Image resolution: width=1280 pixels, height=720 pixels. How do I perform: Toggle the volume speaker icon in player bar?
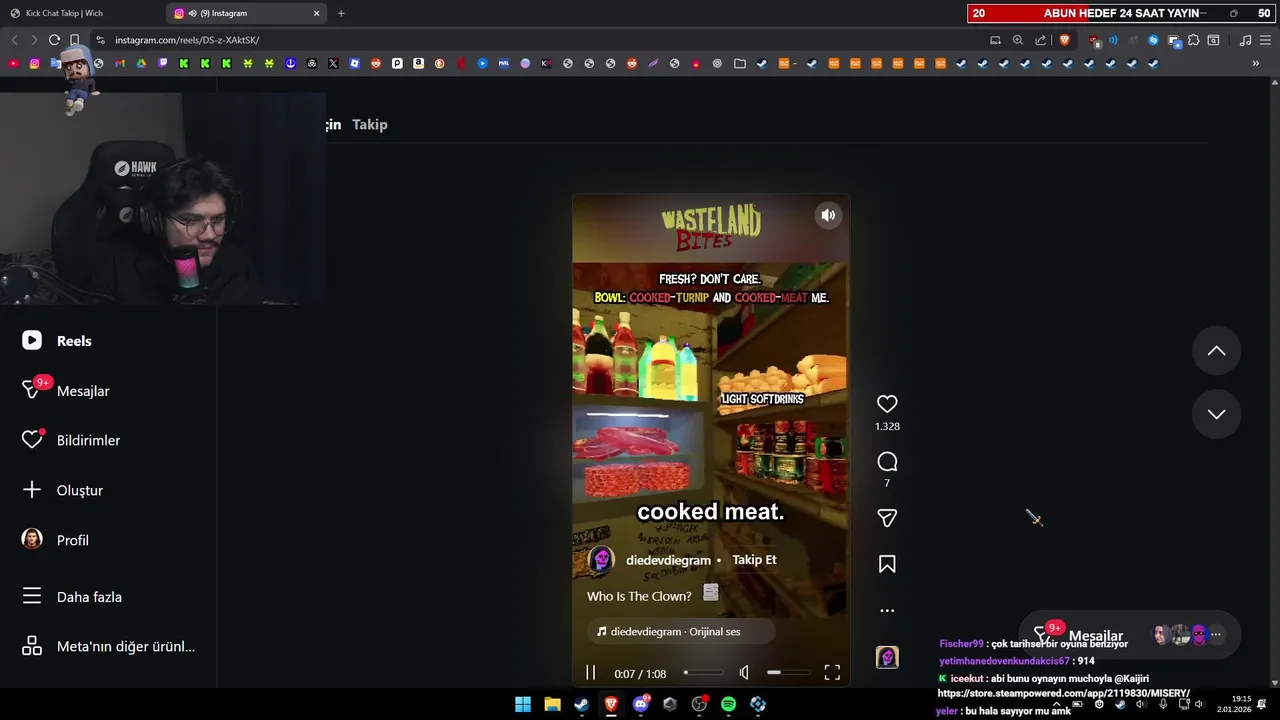[744, 673]
